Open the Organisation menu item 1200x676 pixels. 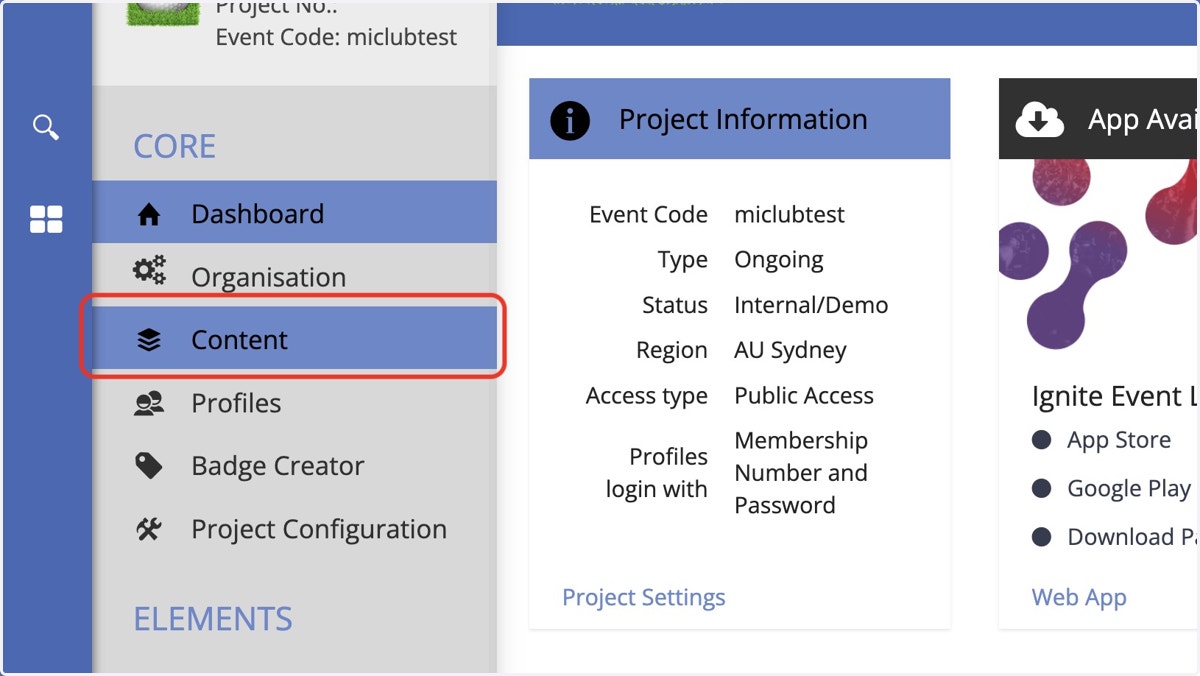pos(295,277)
